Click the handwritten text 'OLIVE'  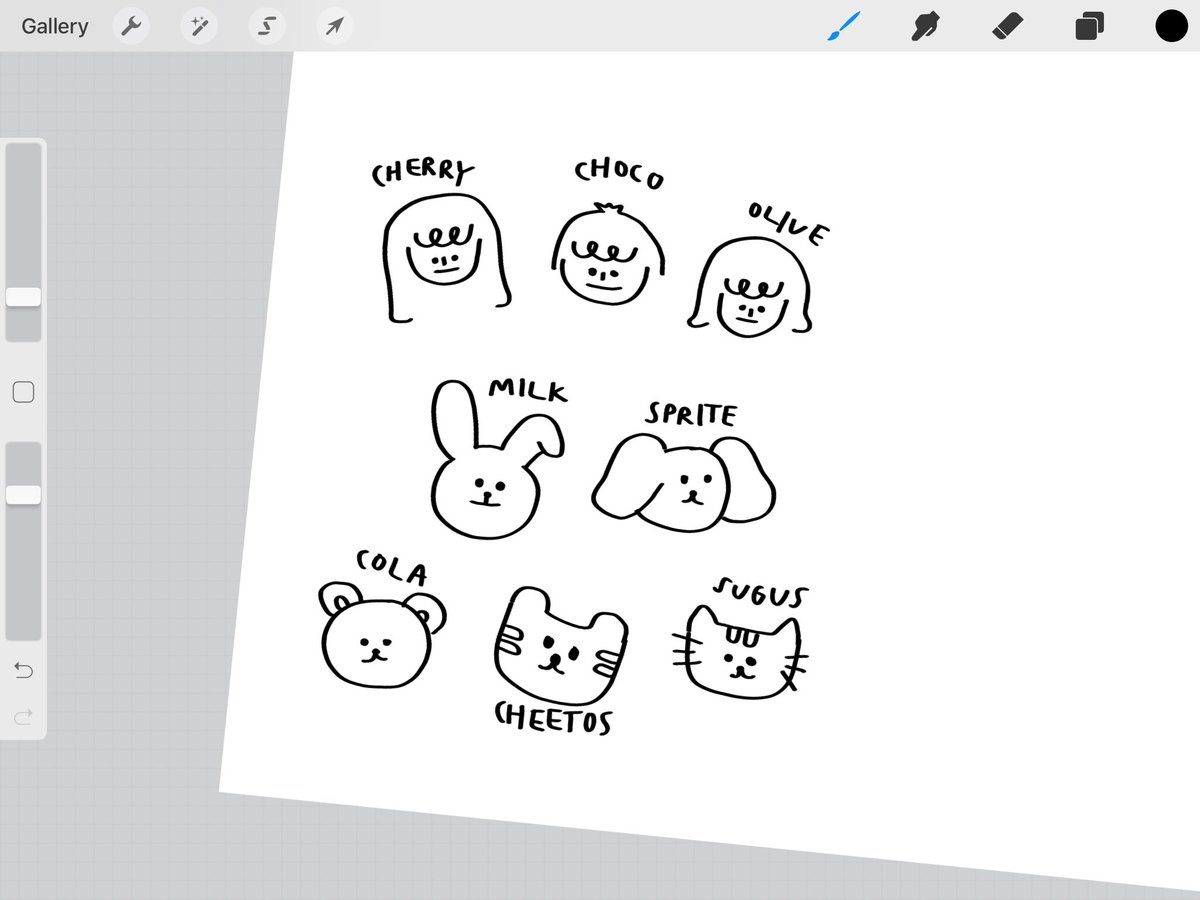[788, 225]
